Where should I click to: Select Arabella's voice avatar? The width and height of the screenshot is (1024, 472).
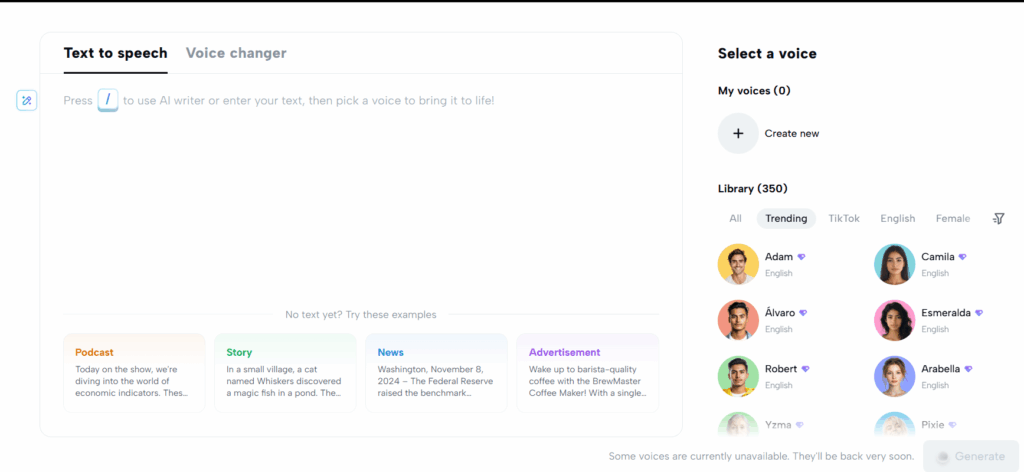click(x=894, y=376)
